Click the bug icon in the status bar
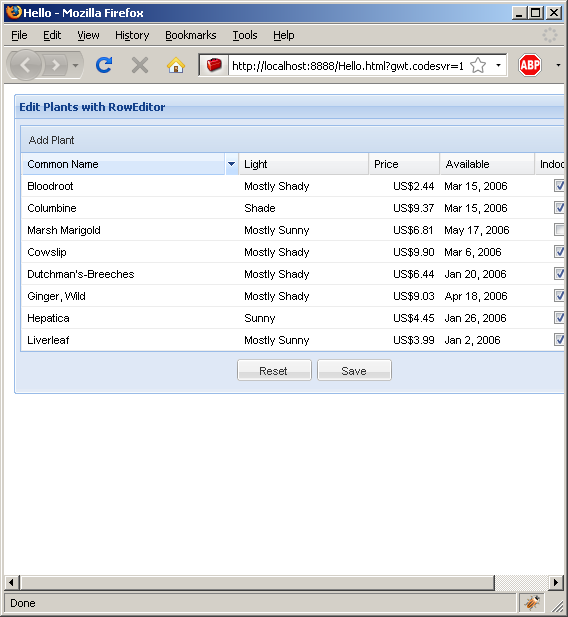Image resolution: width=568 pixels, height=617 pixels. tap(532, 602)
